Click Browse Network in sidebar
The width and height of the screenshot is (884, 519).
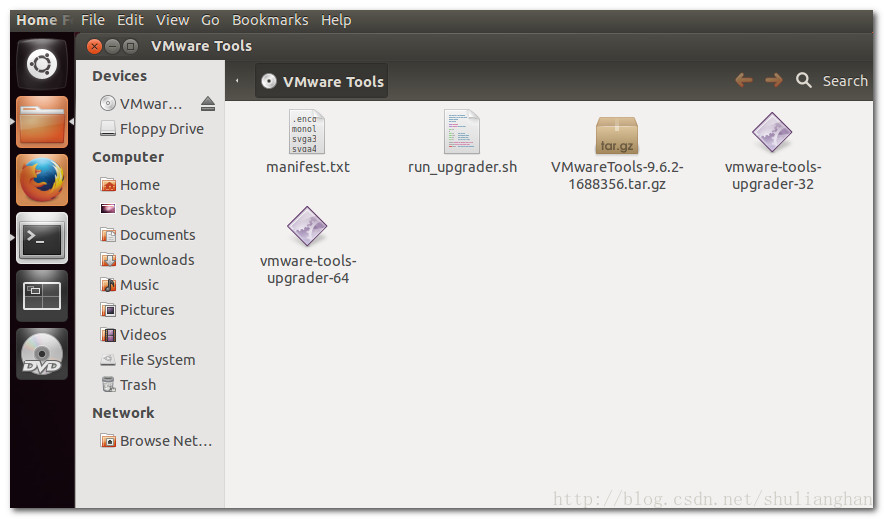(156, 441)
